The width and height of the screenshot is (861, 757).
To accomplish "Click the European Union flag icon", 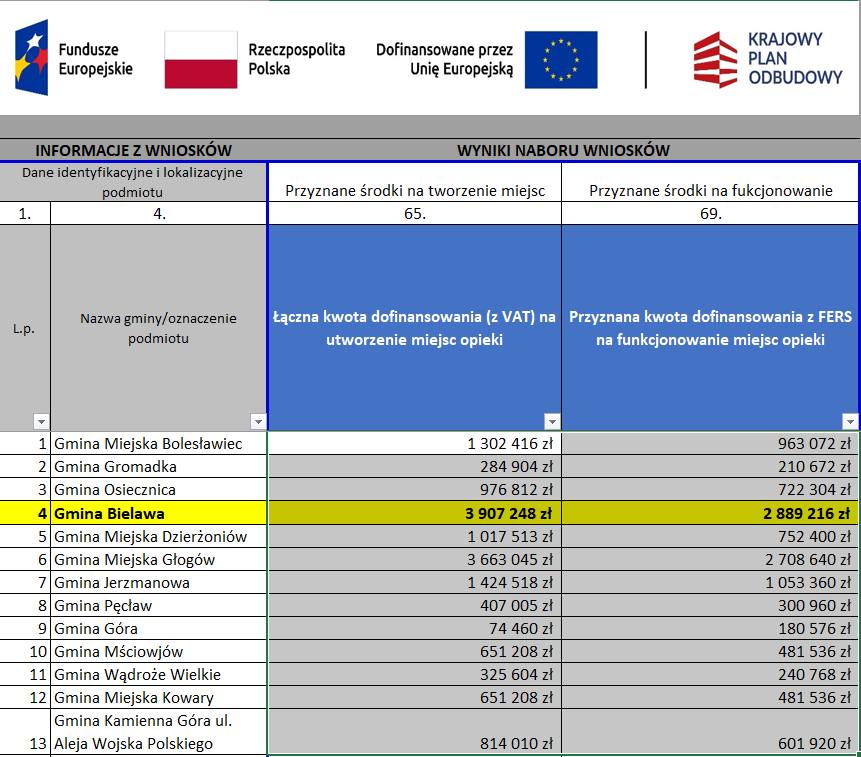I will [x=560, y=59].
